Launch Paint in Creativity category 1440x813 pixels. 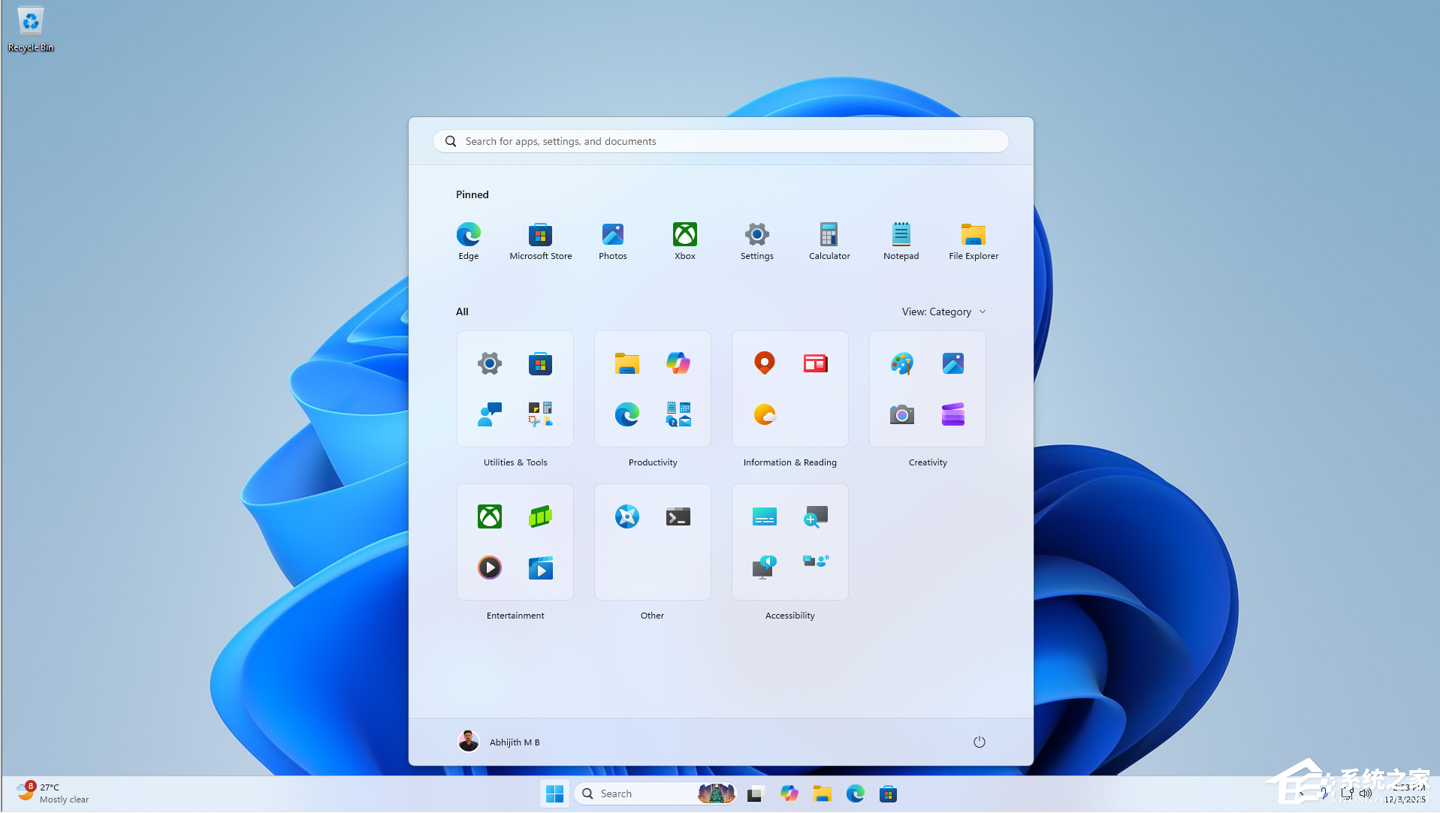902,363
